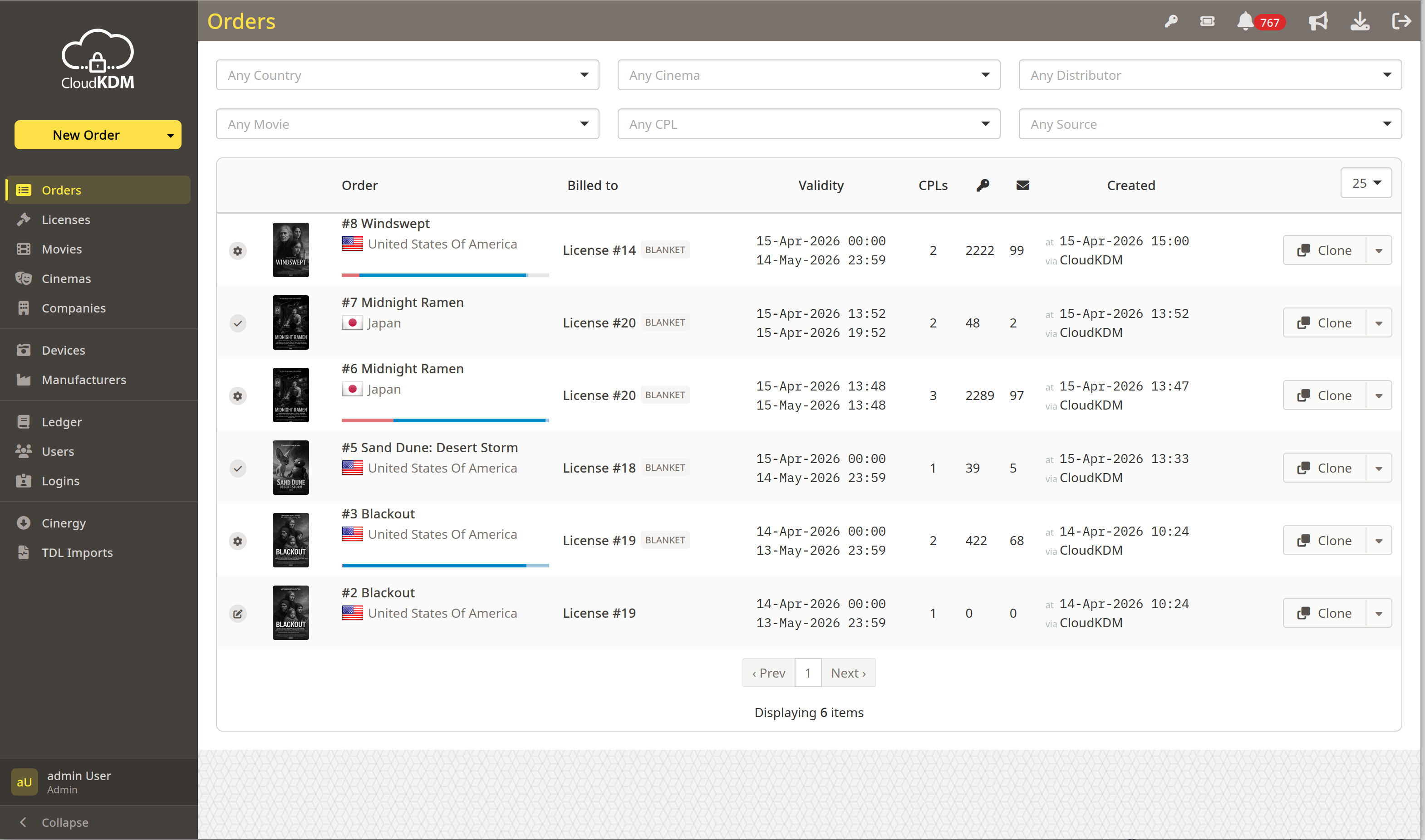1425x840 pixels.
Task: Click the logout icon in the header
Action: click(x=1401, y=21)
